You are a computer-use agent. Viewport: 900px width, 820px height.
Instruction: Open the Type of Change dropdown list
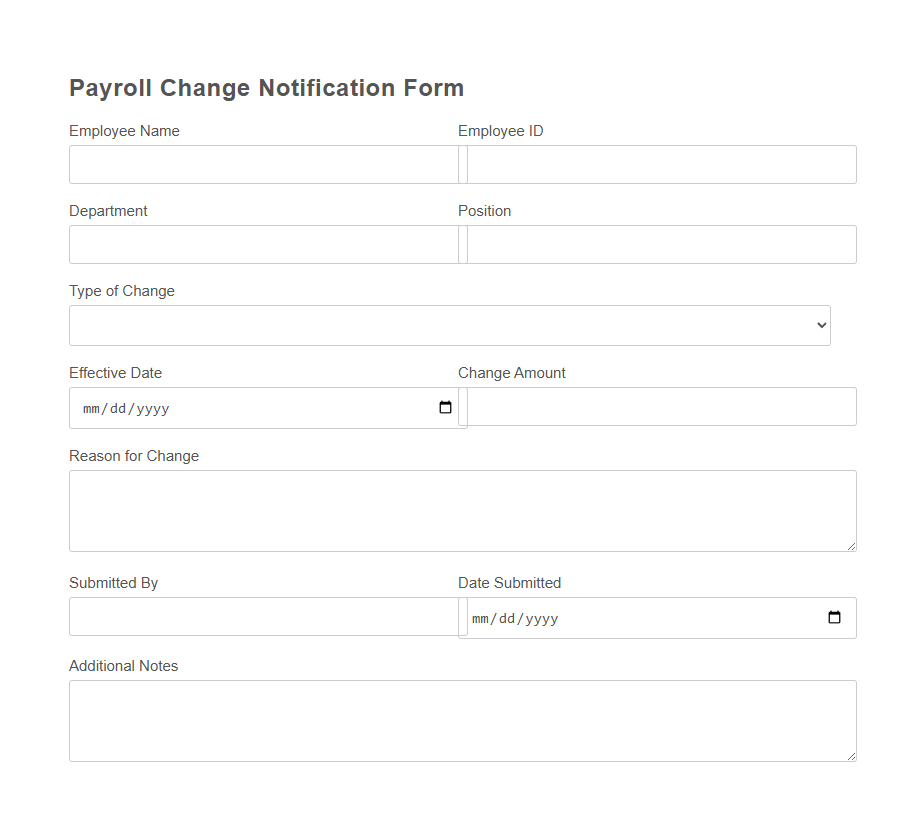tap(450, 324)
